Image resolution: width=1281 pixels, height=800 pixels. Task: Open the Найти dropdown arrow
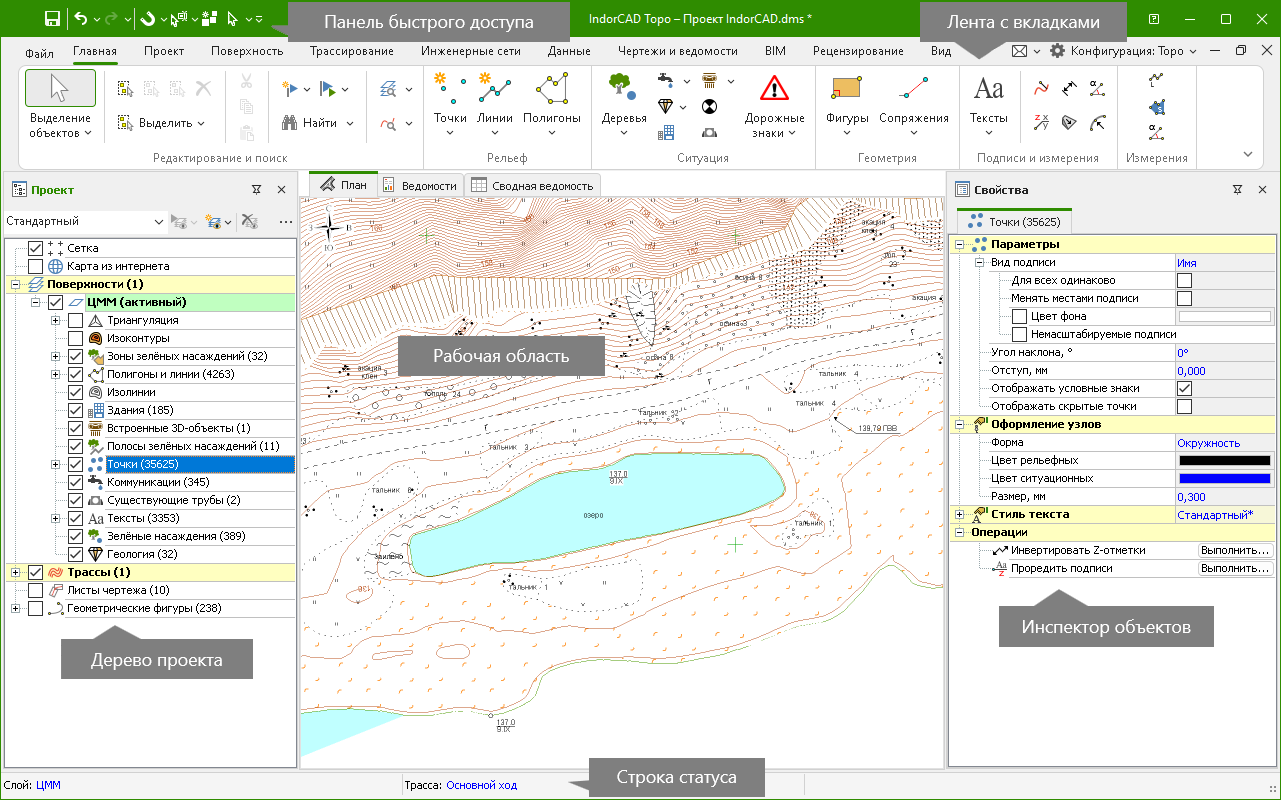point(350,123)
